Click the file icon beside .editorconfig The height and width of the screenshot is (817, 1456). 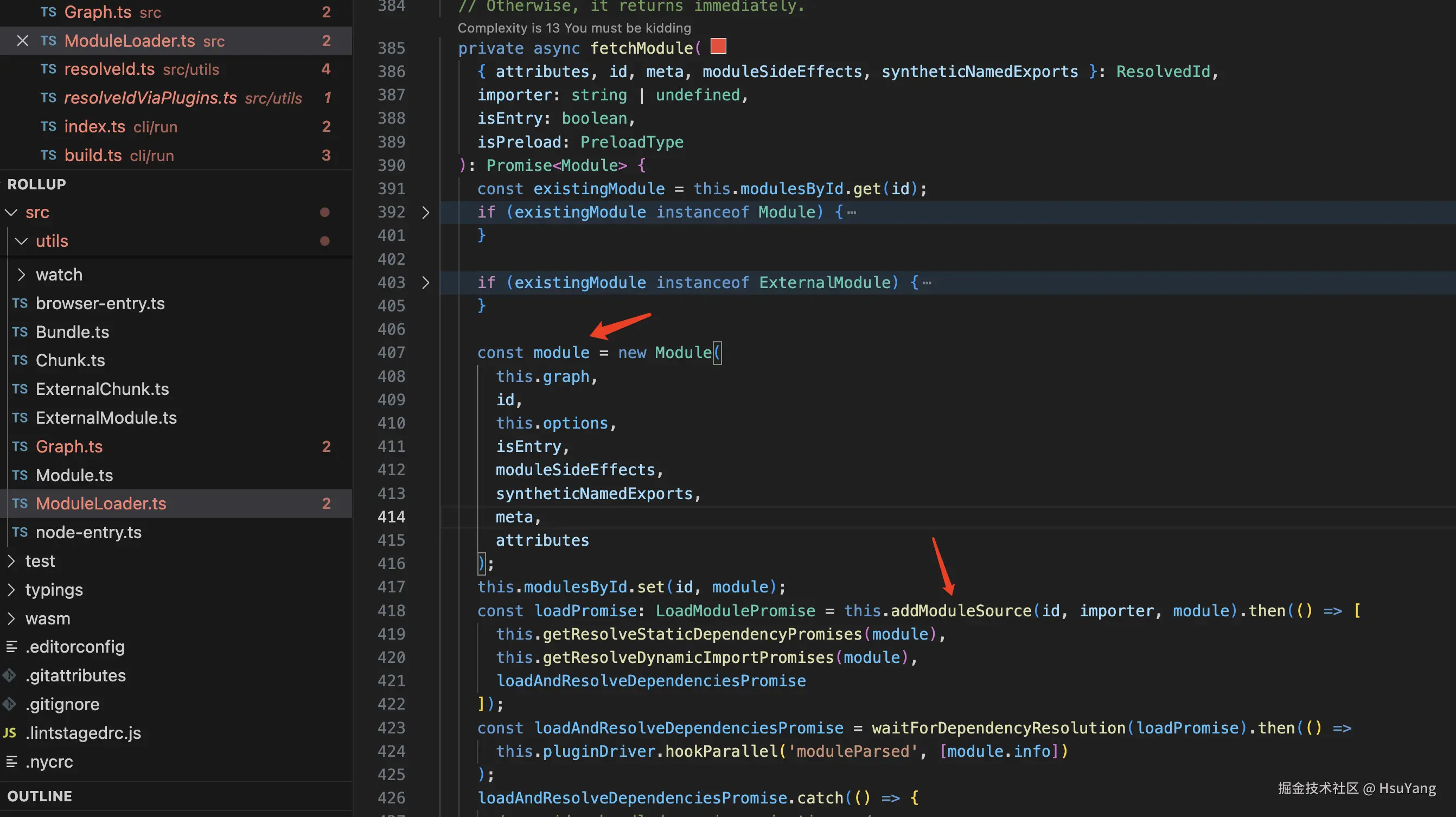click(x=11, y=646)
